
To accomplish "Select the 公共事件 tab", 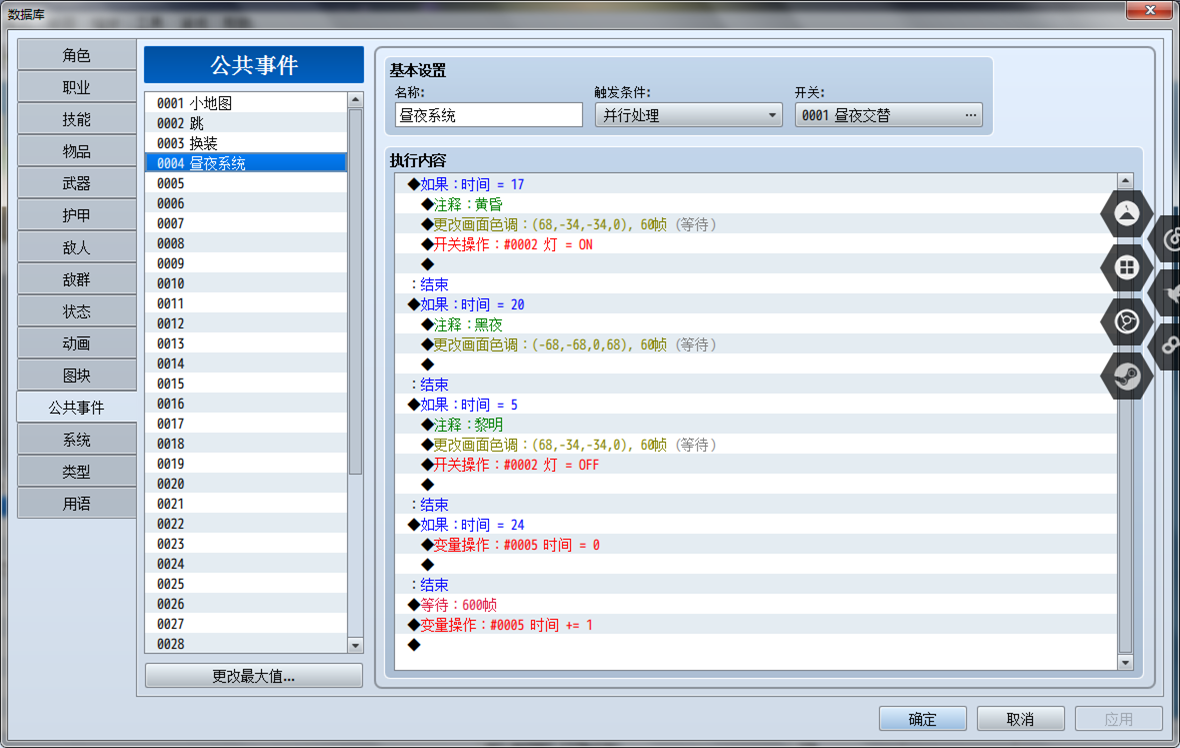I will (76, 407).
